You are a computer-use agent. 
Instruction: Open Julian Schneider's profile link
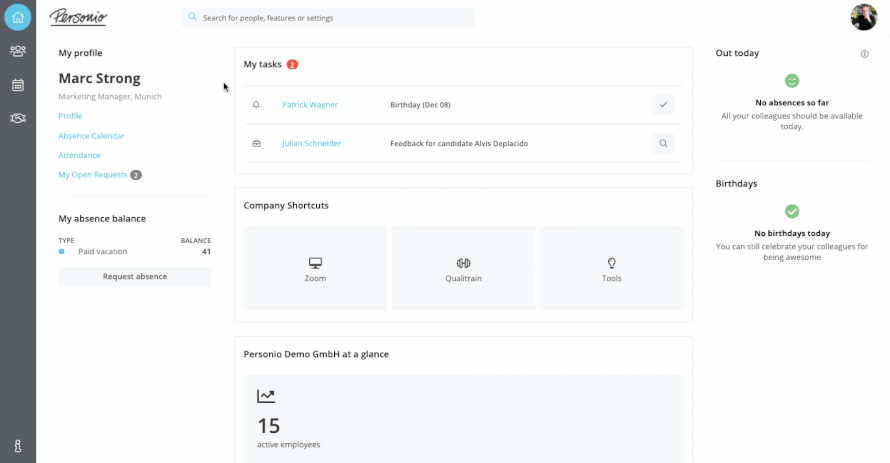(x=312, y=144)
